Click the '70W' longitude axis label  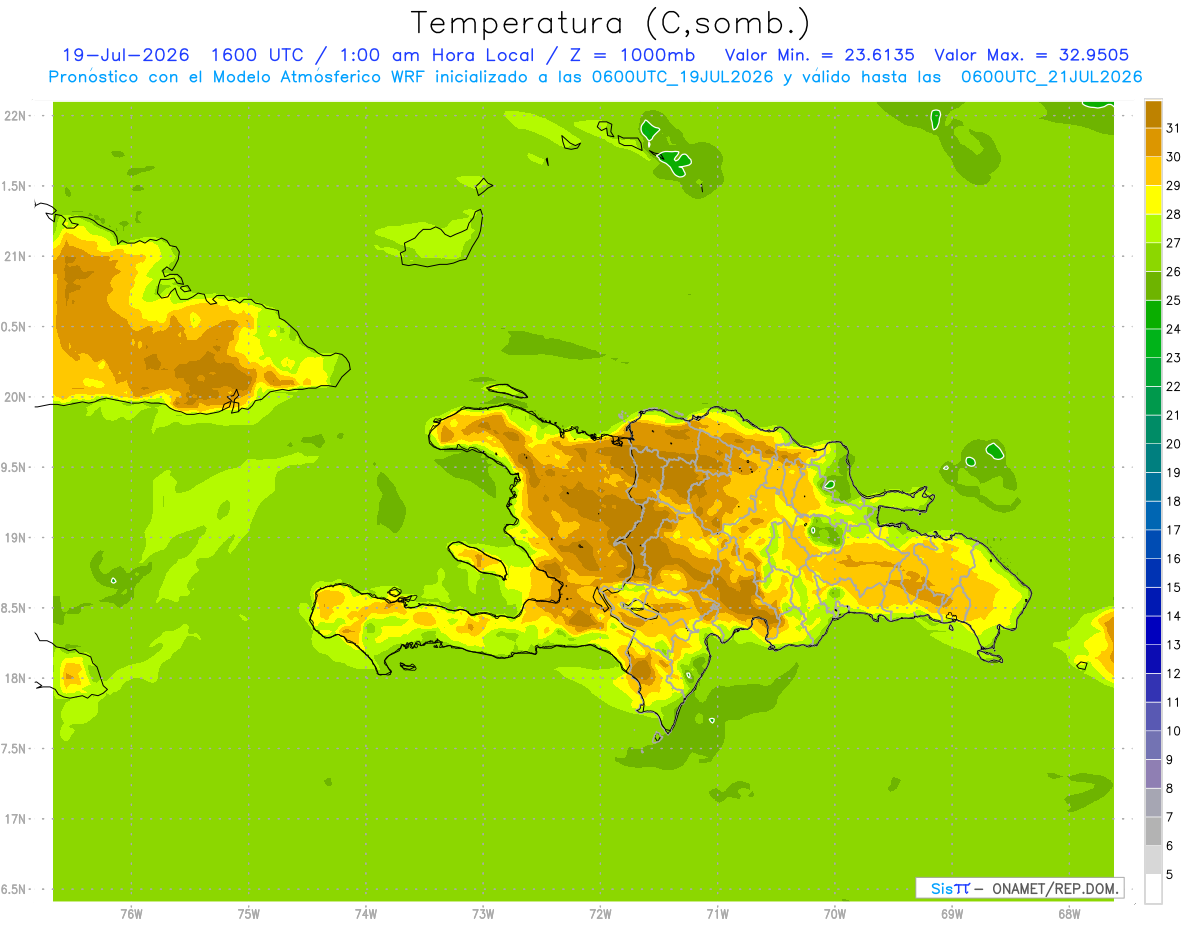click(834, 913)
